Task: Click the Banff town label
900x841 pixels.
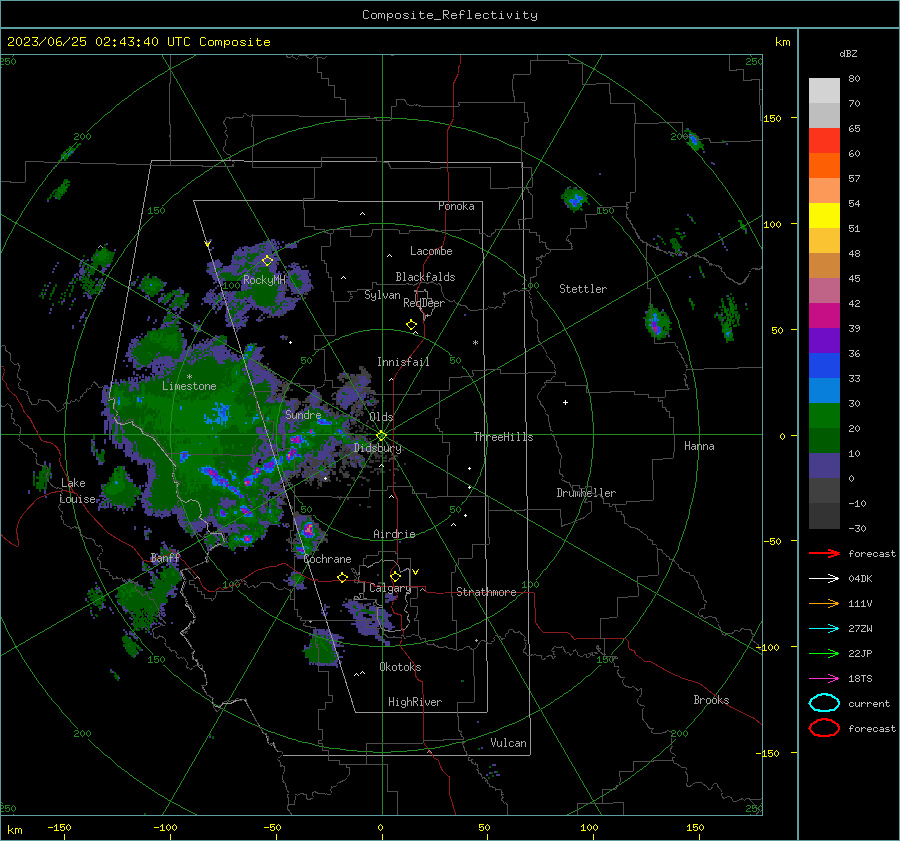Action: click(165, 558)
